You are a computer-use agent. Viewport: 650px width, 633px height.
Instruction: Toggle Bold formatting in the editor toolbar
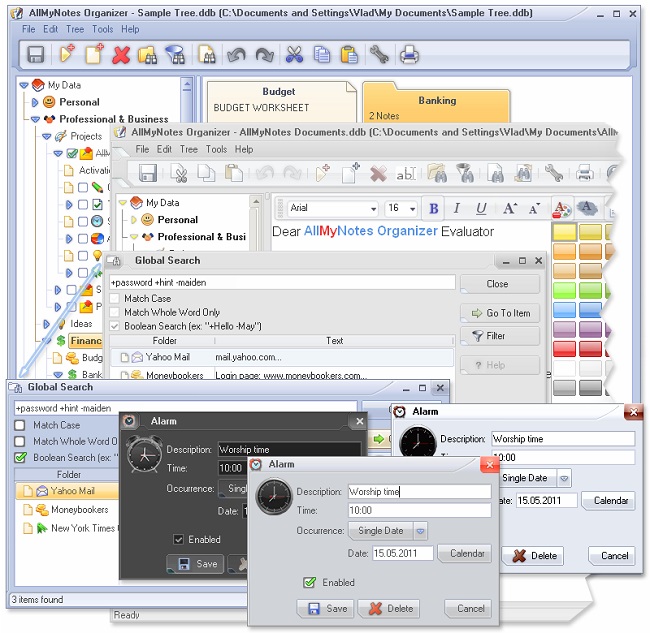(x=434, y=208)
